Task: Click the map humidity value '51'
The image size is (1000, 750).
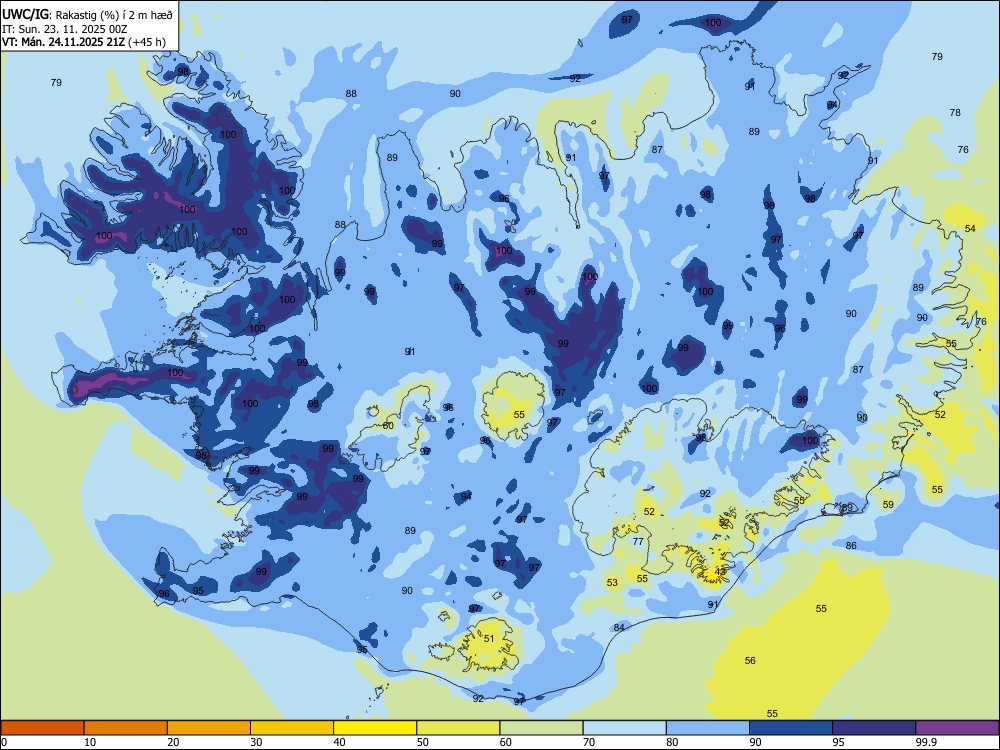Action: click(489, 638)
